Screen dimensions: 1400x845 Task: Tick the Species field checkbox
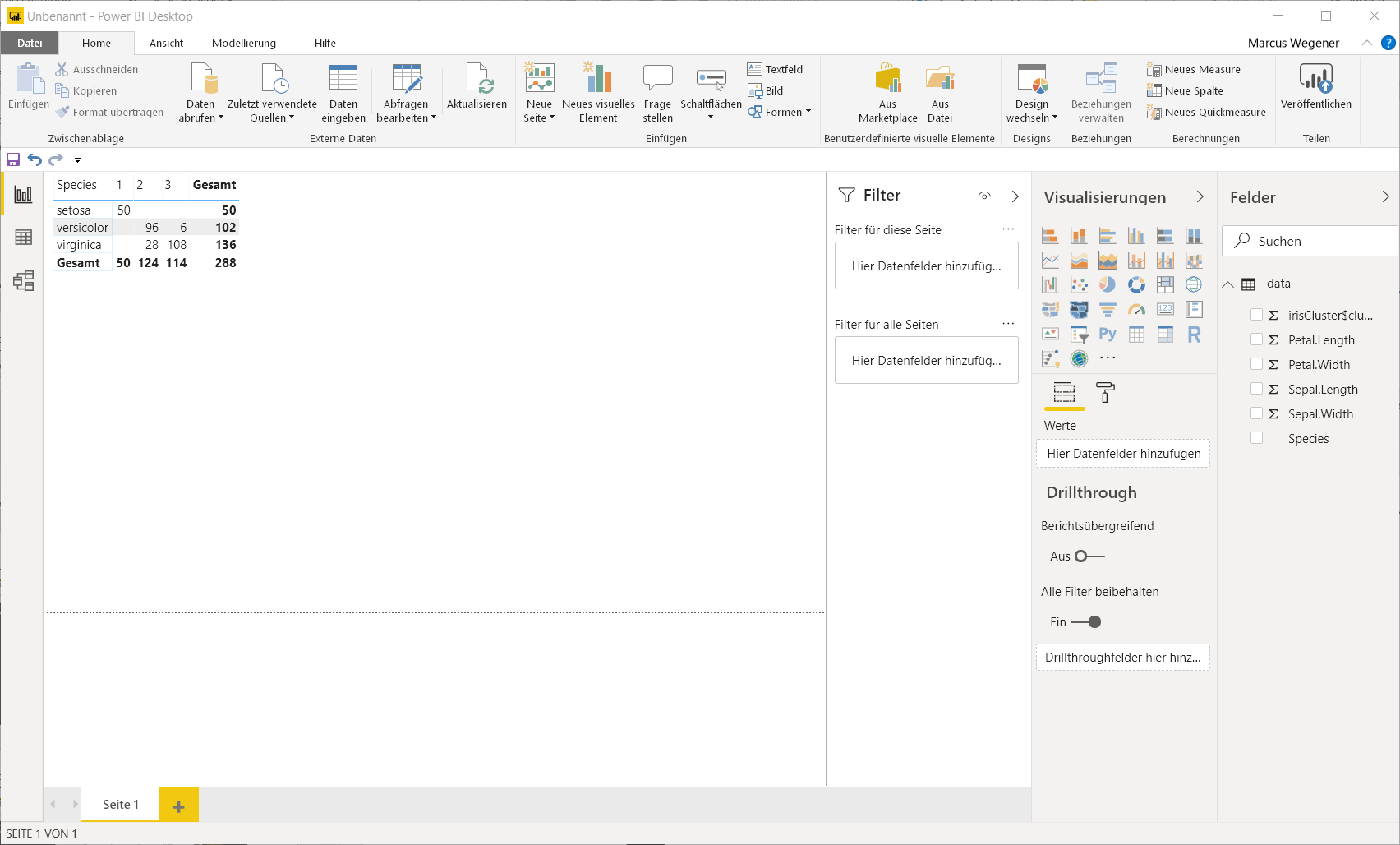point(1256,438)
